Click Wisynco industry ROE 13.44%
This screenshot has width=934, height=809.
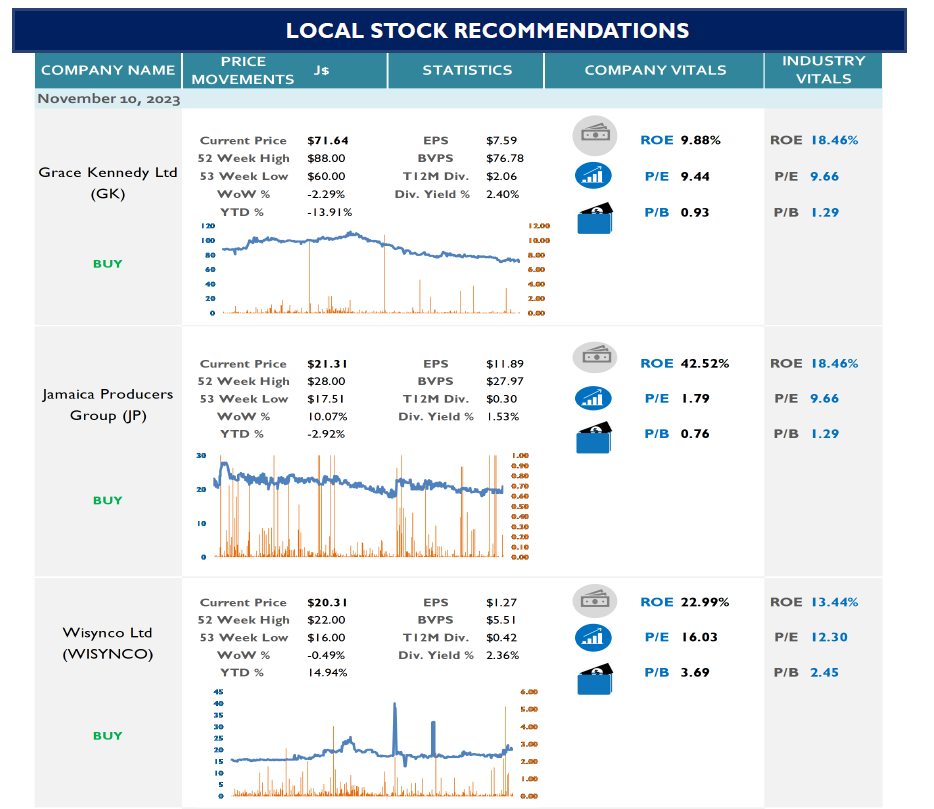pyautogui.click(x=834, y=602)
